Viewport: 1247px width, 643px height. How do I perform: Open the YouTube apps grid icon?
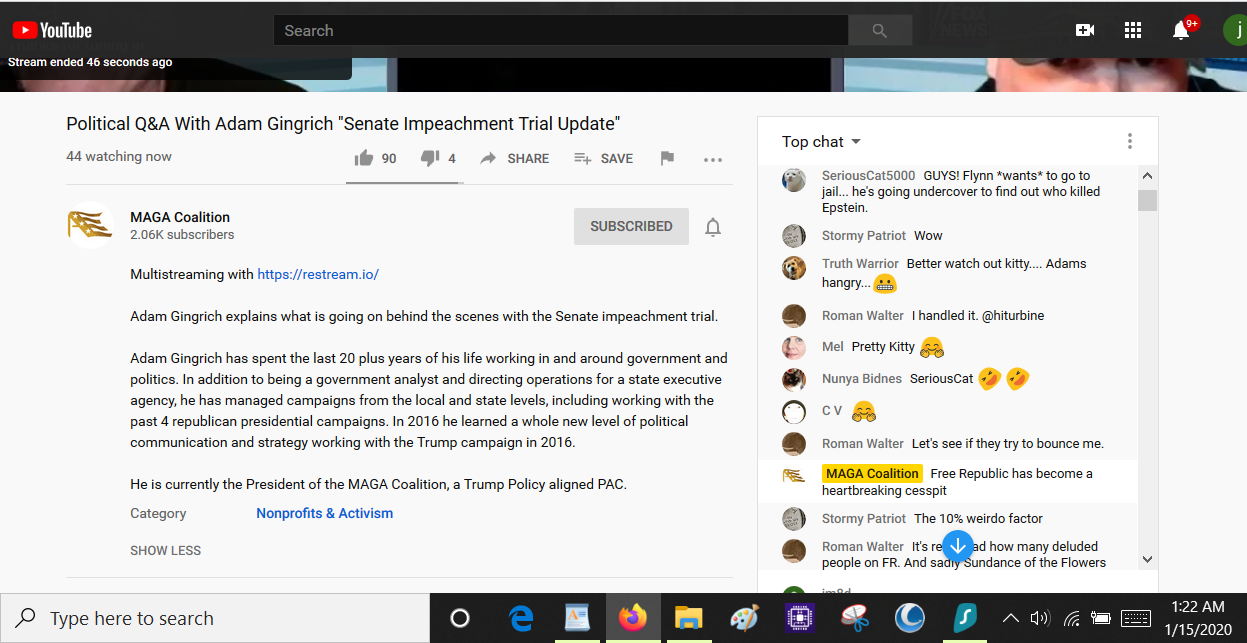[1132, 31]
